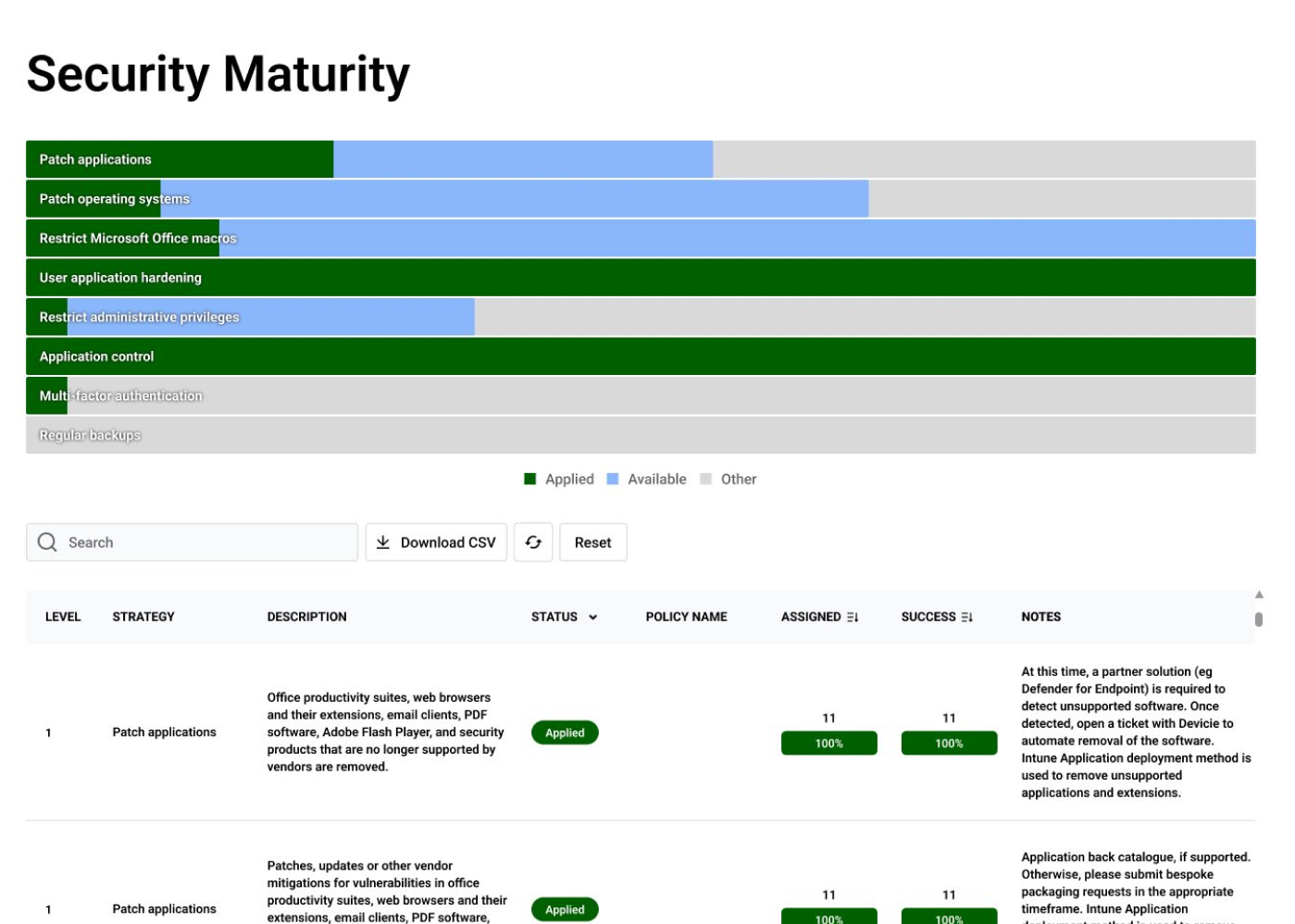Select the Application control bar

click(641, 356)
